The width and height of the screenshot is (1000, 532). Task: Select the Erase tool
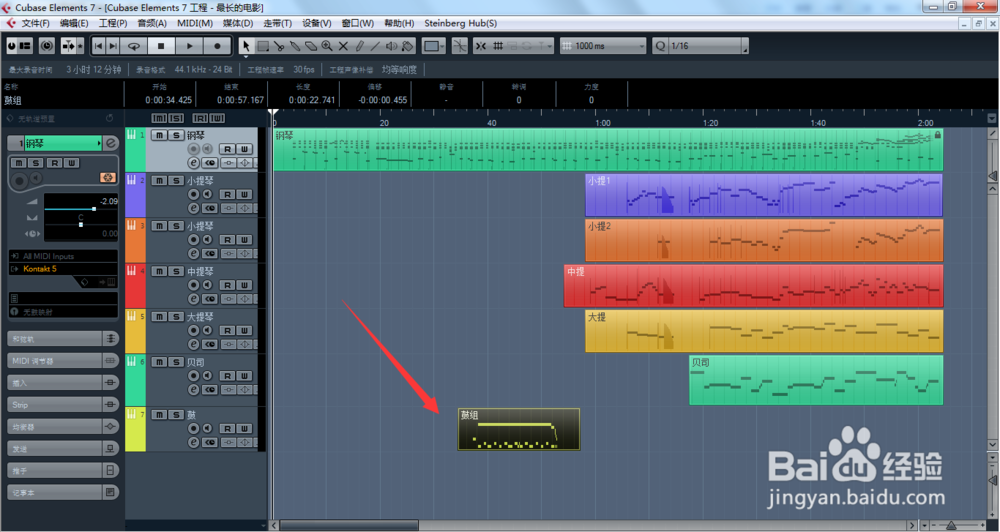coord(311,46)
